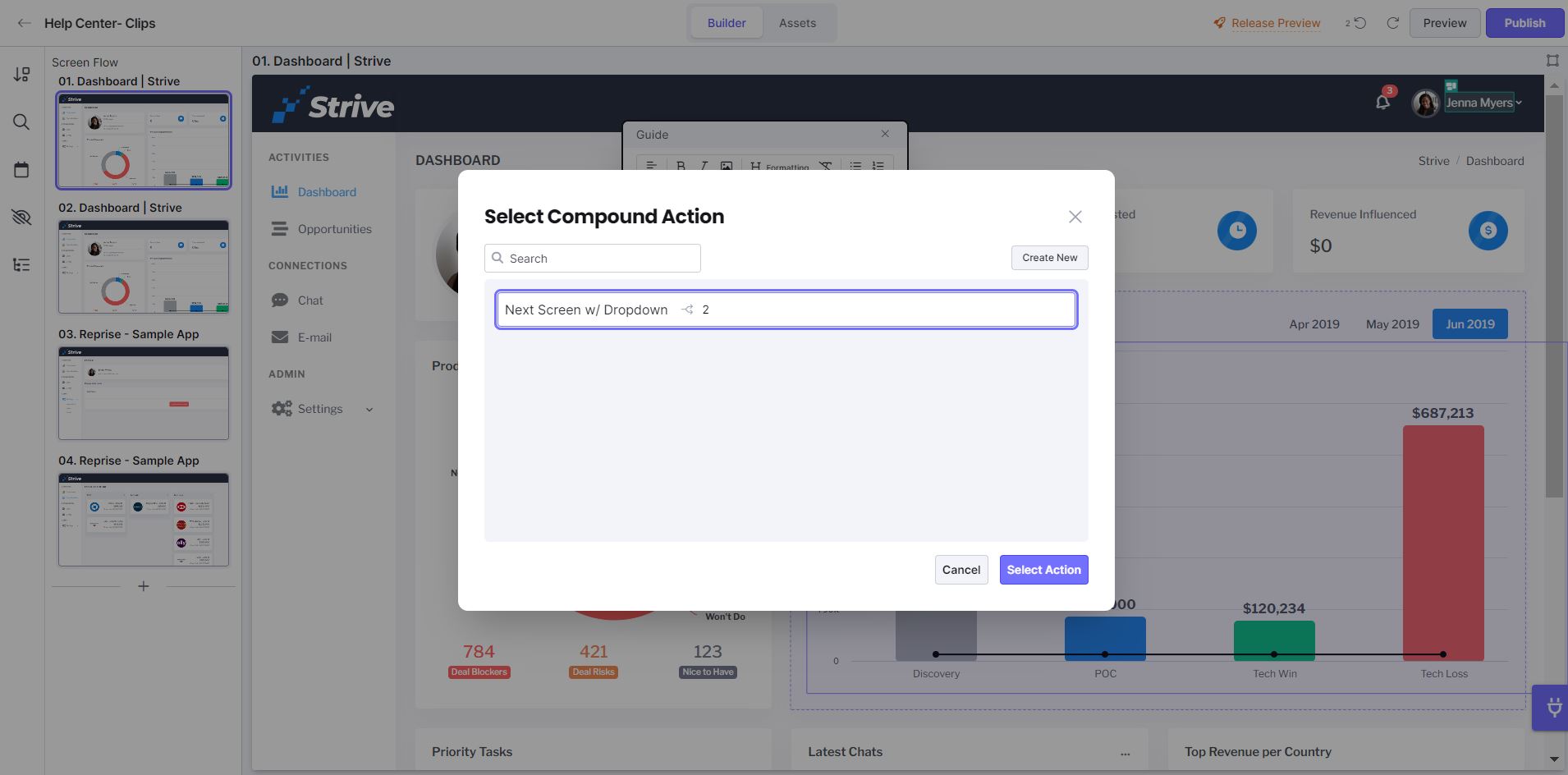Select thumbnail 03. Reprise - Sample App
The width and height of the screenshot is (1568, 775).
tap(144, 393)
